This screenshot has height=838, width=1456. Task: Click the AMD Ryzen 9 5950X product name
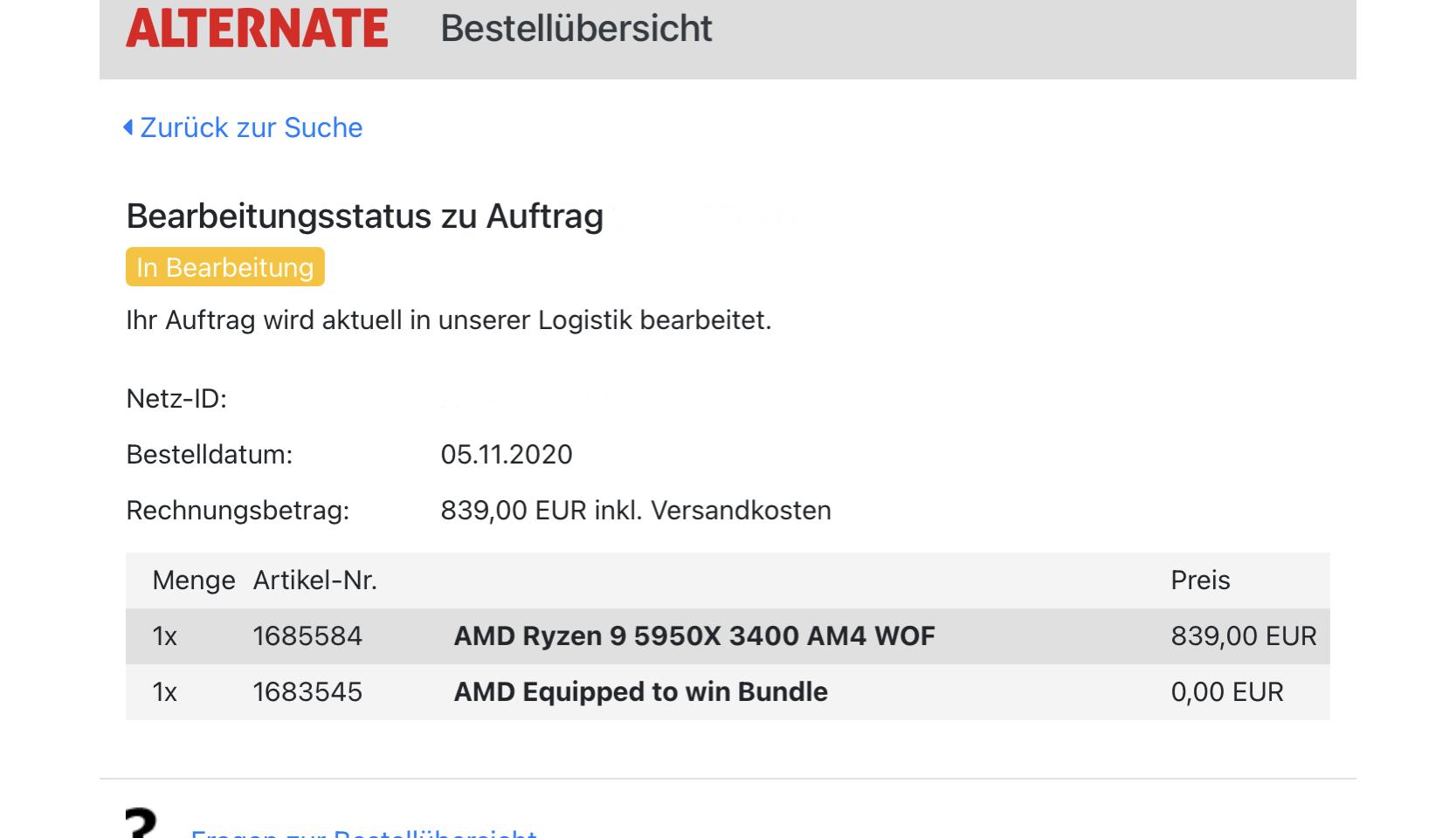(x=693, y=635)
